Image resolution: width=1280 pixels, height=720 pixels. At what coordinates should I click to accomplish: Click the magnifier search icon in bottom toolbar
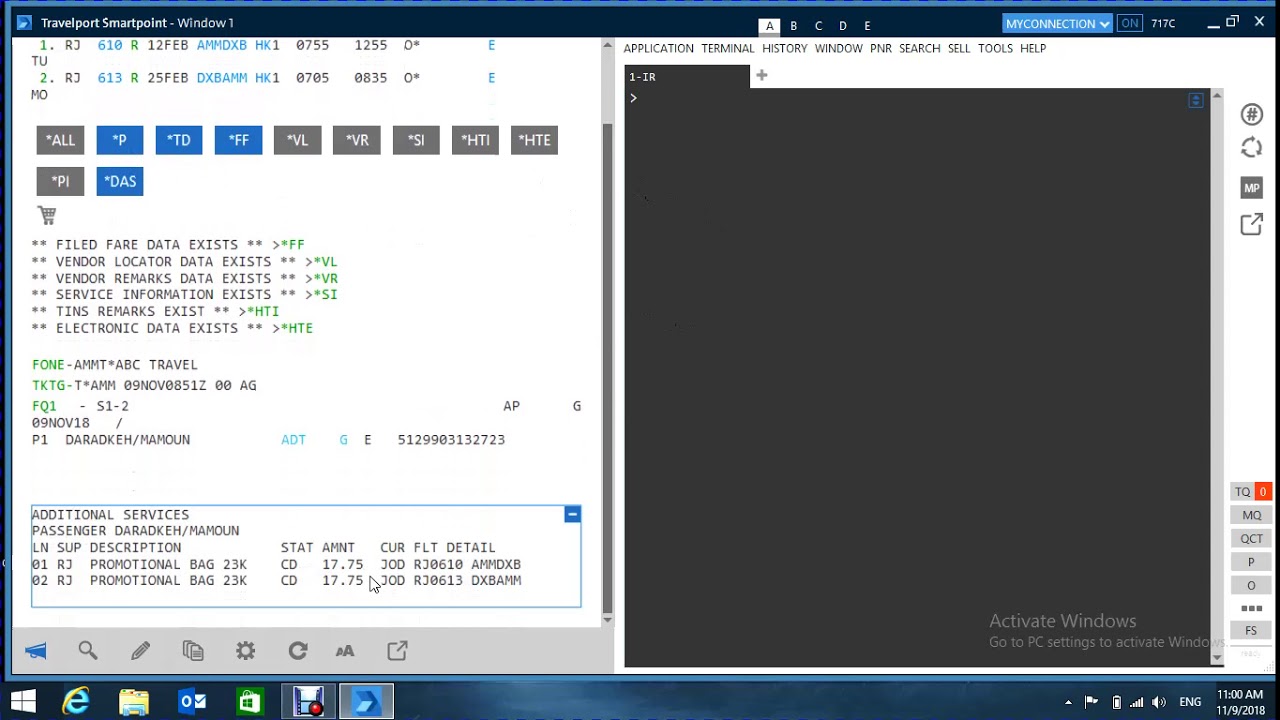[x=88, y=651]
